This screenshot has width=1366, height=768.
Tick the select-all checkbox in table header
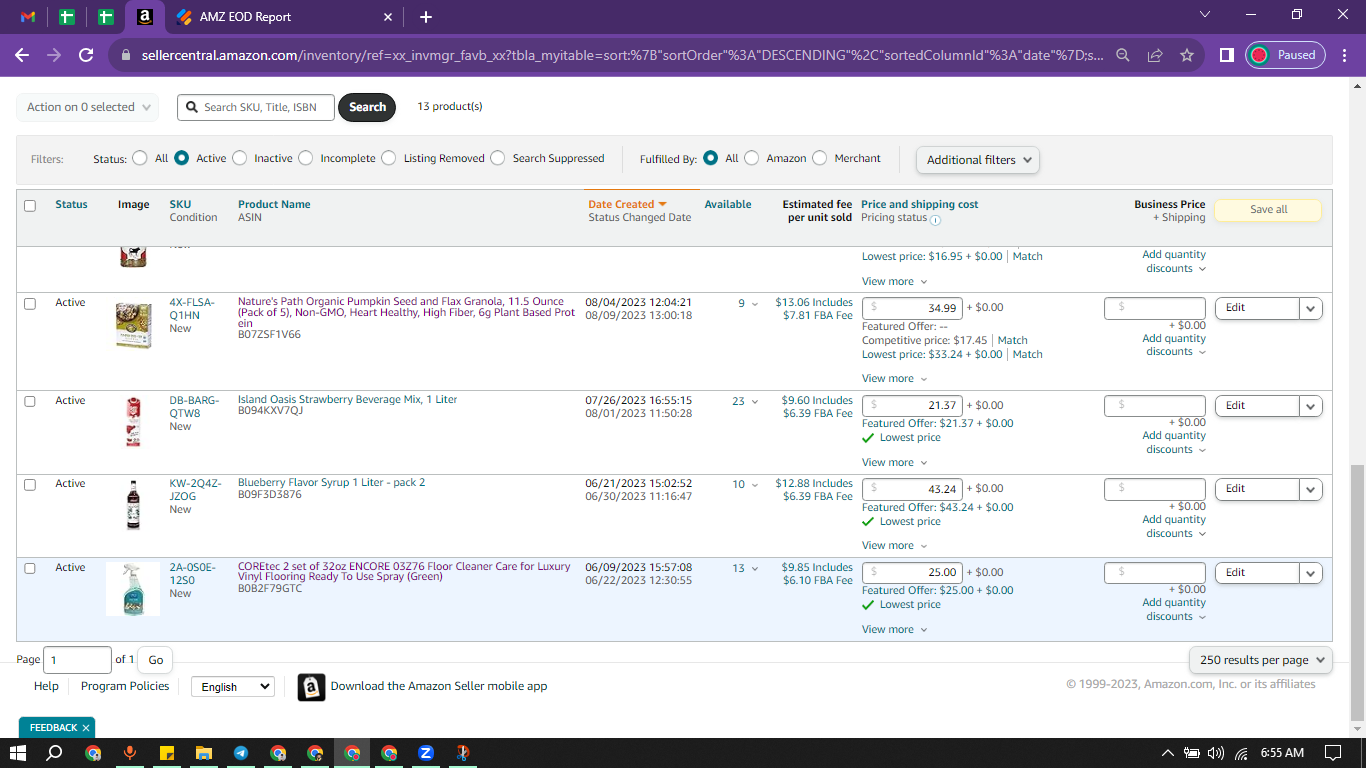coord(30,206)
